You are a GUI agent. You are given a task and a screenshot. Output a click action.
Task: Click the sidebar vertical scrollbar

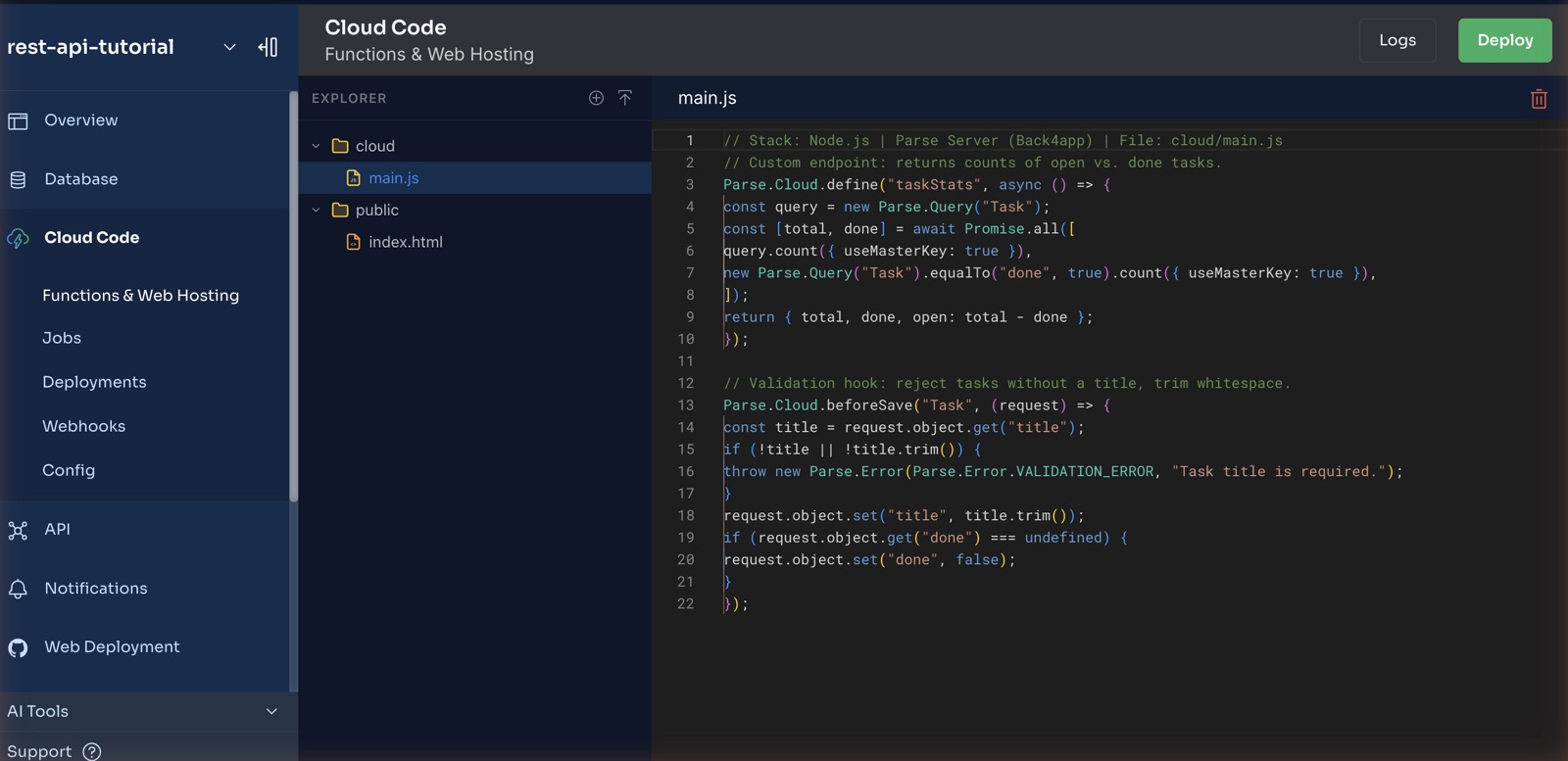[293, 297]
